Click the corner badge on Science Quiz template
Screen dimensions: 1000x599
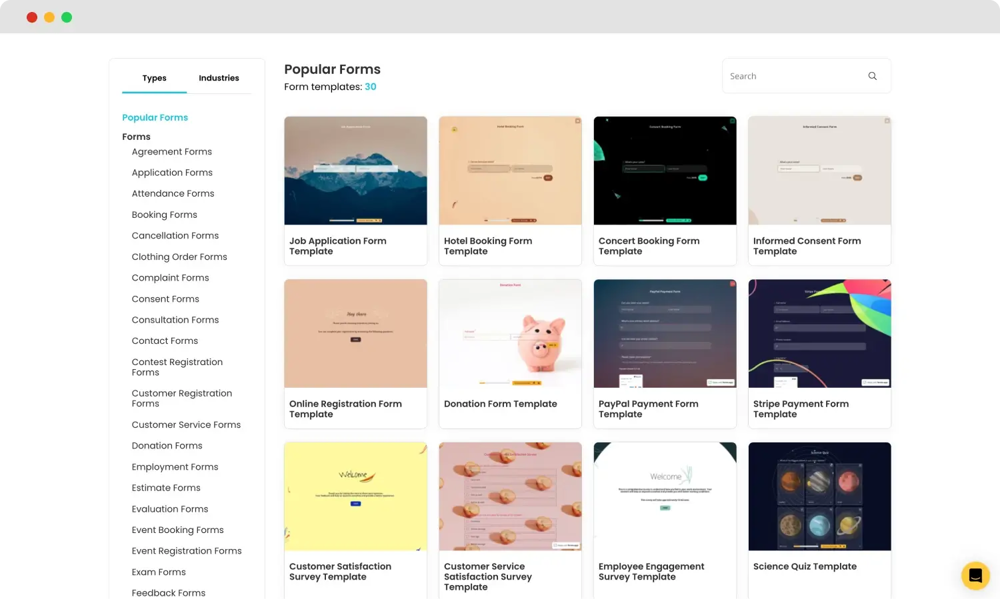coord(884,448)
